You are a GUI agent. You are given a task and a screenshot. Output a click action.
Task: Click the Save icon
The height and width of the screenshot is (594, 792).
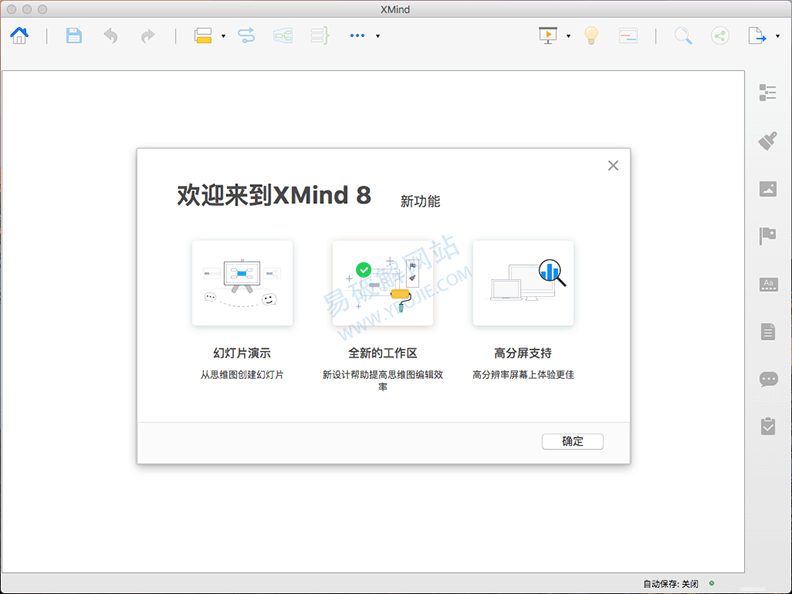(74, 36)
